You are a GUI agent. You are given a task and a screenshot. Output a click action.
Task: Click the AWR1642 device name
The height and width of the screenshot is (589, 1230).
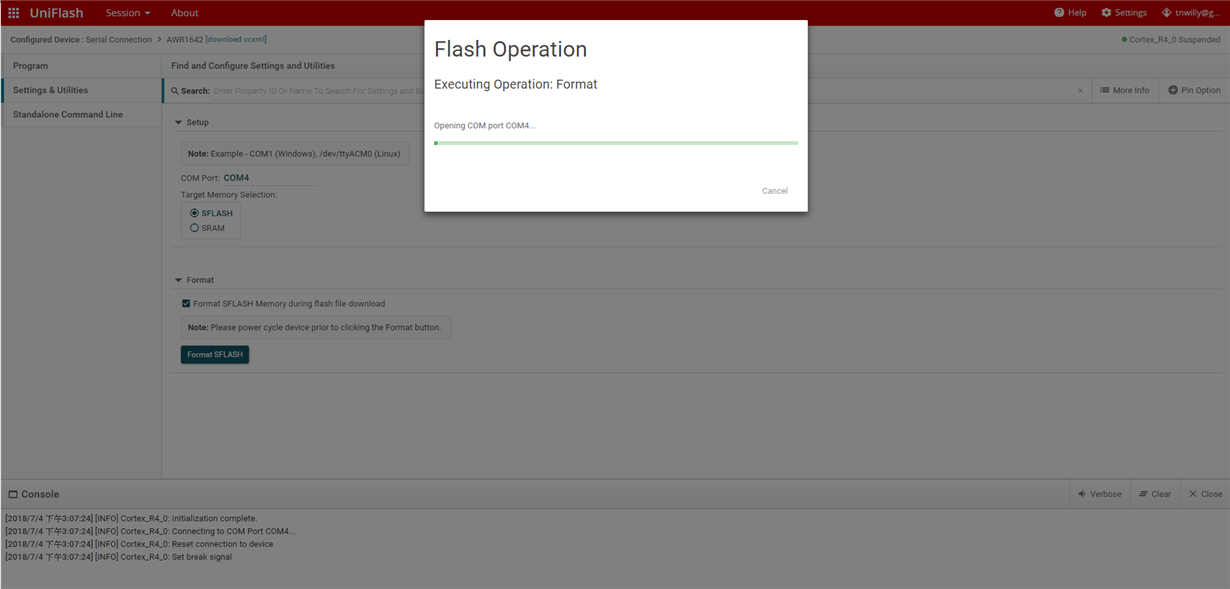(x=184, y=40)
